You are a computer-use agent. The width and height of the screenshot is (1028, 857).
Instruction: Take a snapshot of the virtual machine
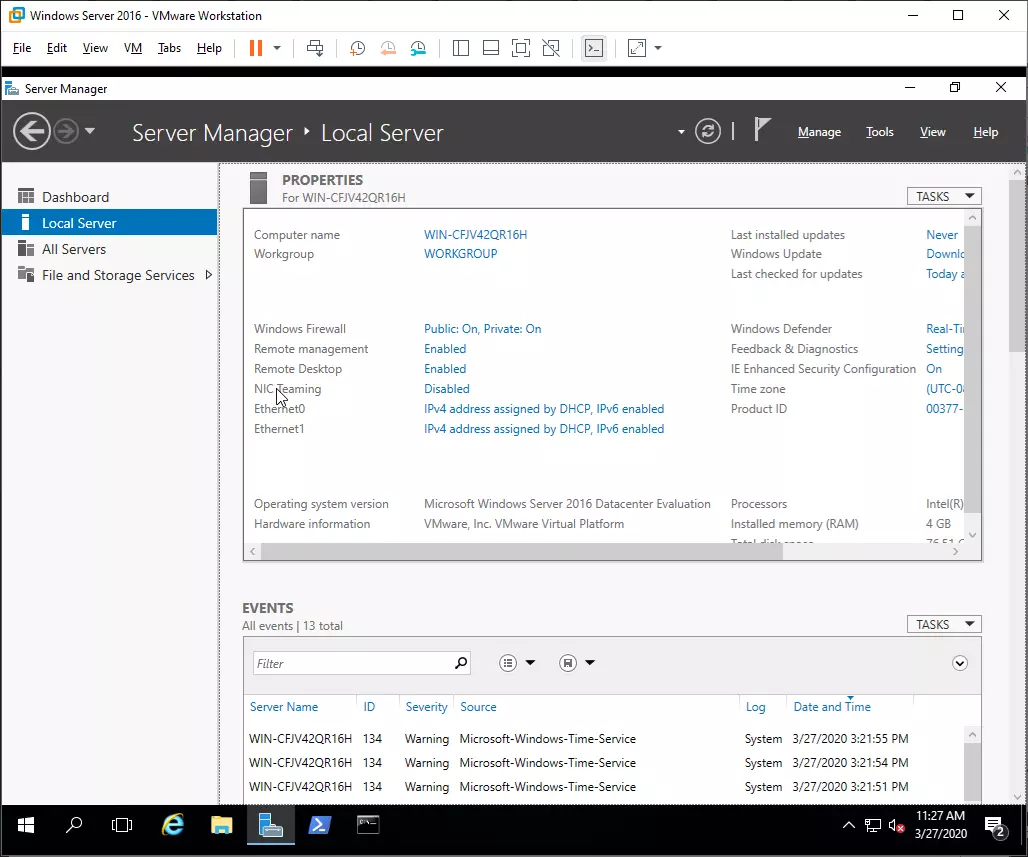point(357,48)
